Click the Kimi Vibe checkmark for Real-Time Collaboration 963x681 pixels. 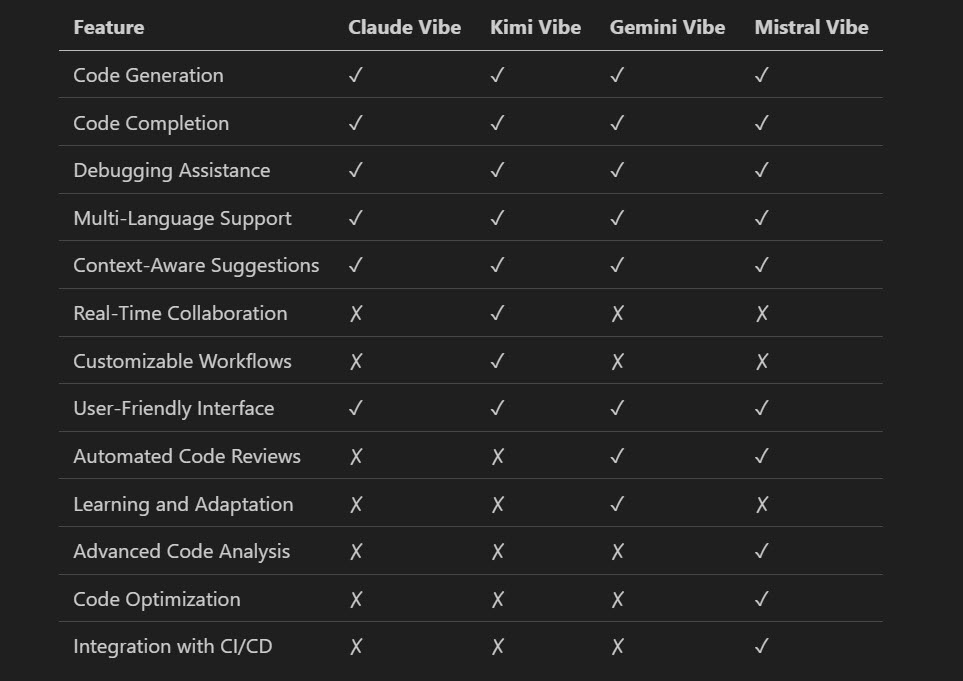(497, 313)
